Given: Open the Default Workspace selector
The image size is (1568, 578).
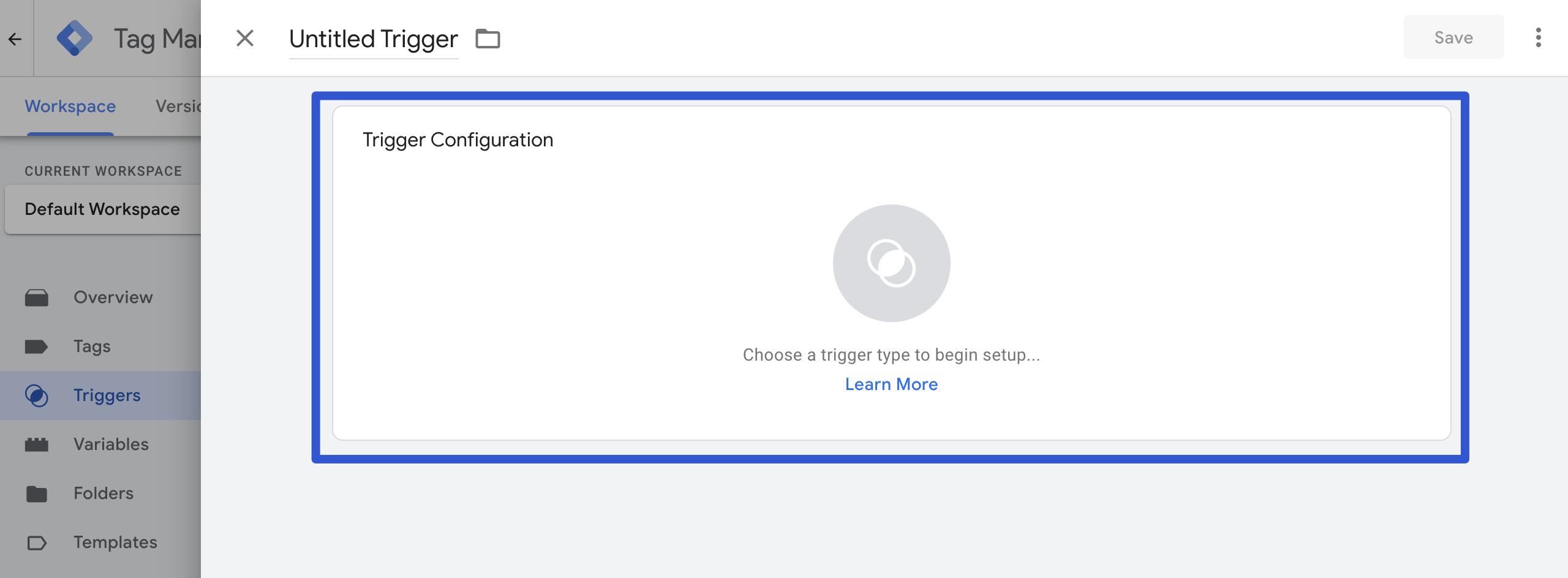Looking at the screenshot, I should (x=102, y=209).
